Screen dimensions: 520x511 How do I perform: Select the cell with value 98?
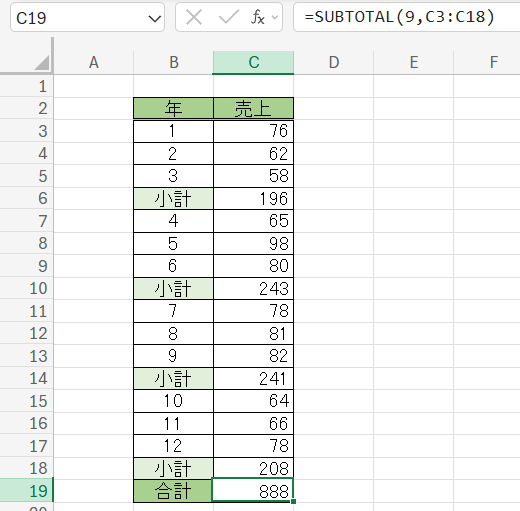tap(253, 244)
